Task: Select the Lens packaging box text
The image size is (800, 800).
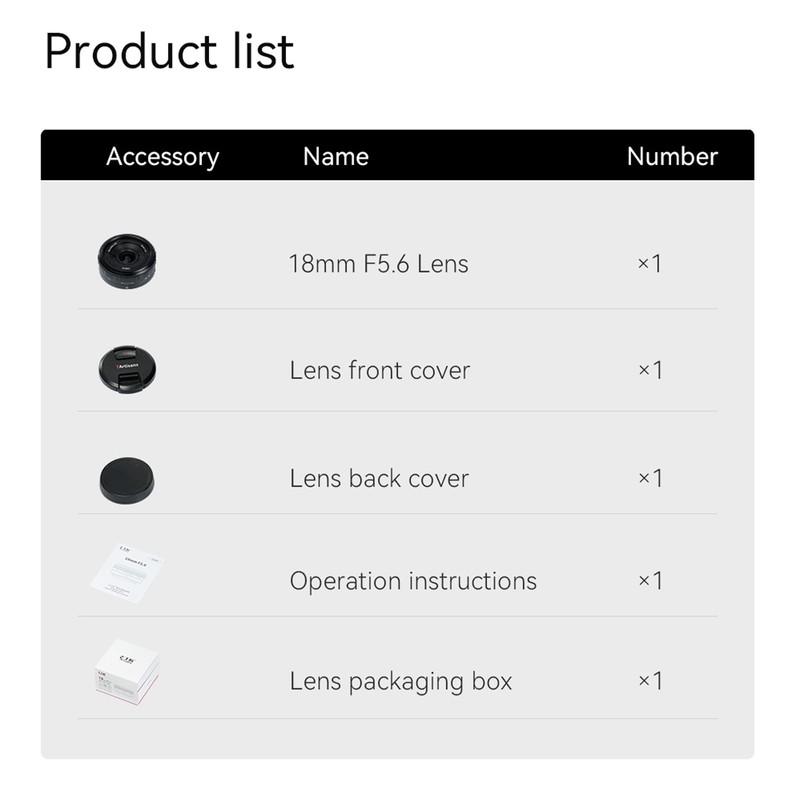Action: (400, 682)
